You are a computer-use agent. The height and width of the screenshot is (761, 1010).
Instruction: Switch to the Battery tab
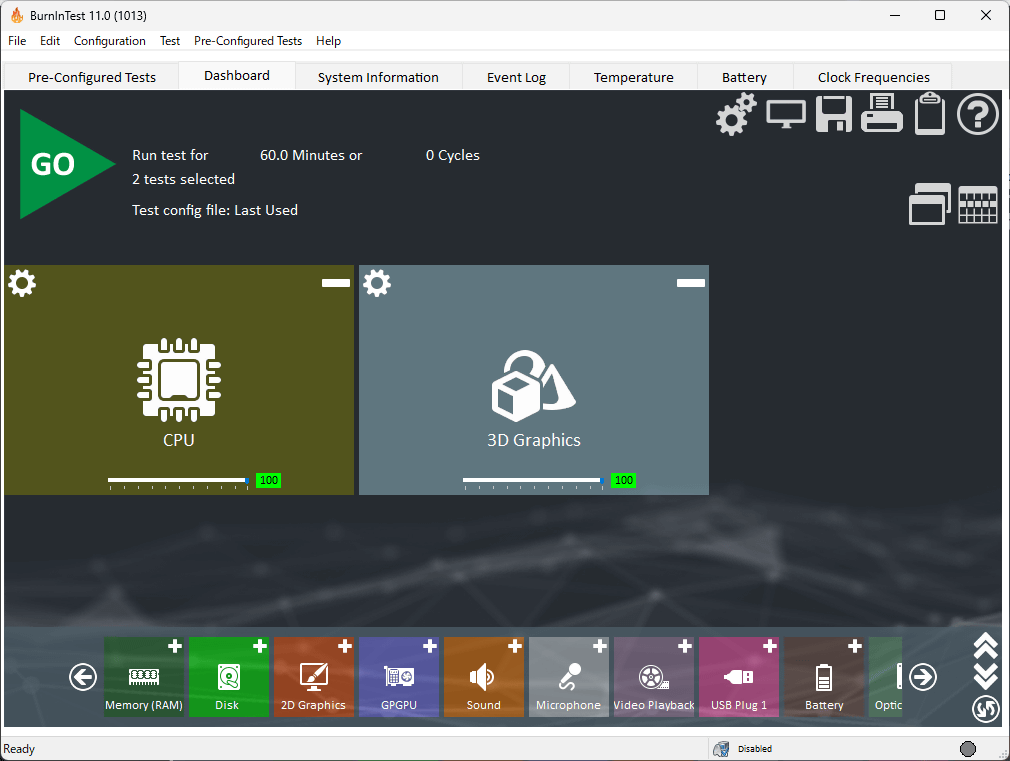tap(744, 77)
